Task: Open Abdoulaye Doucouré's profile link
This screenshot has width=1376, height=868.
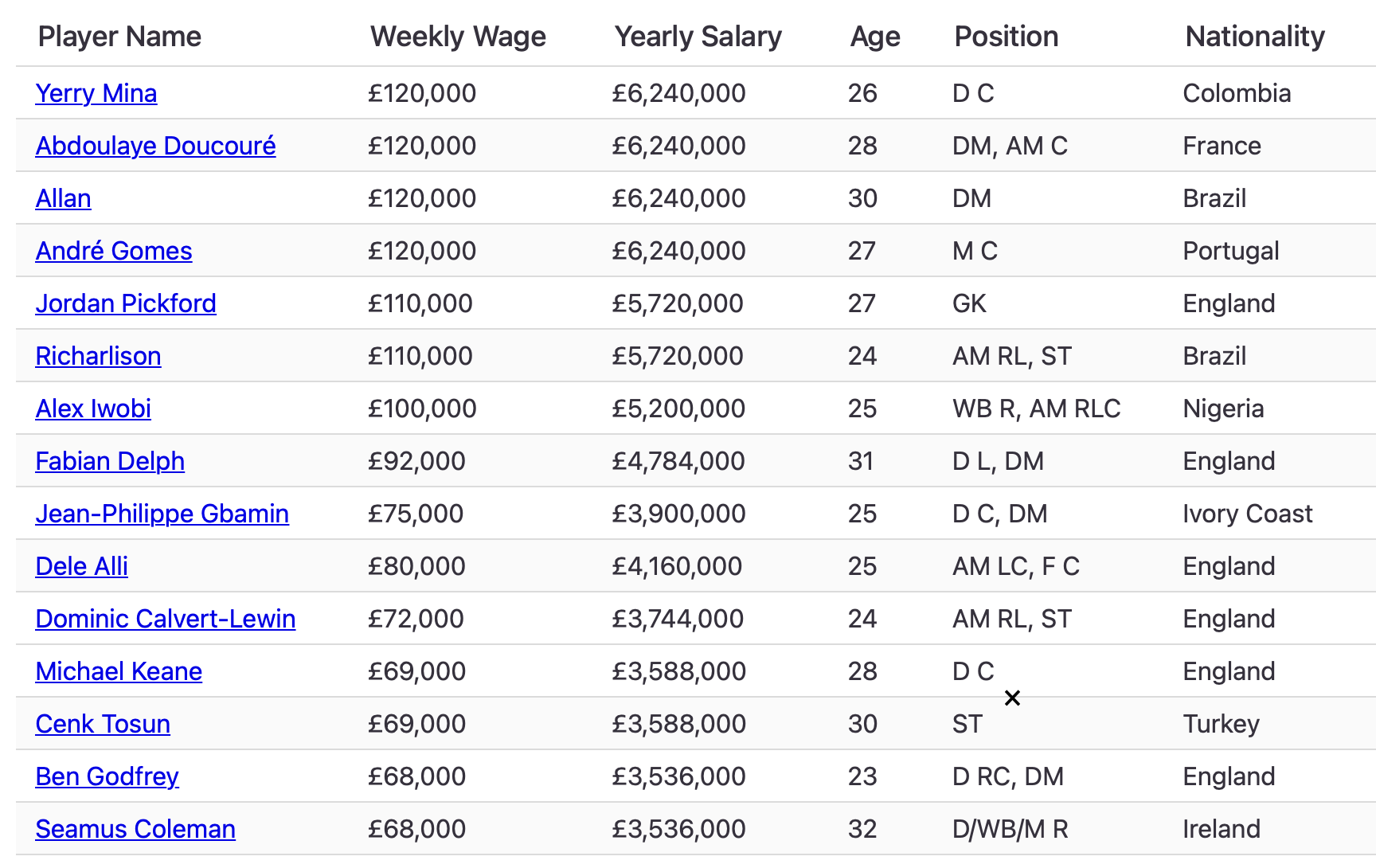Action: coord(156,146)
